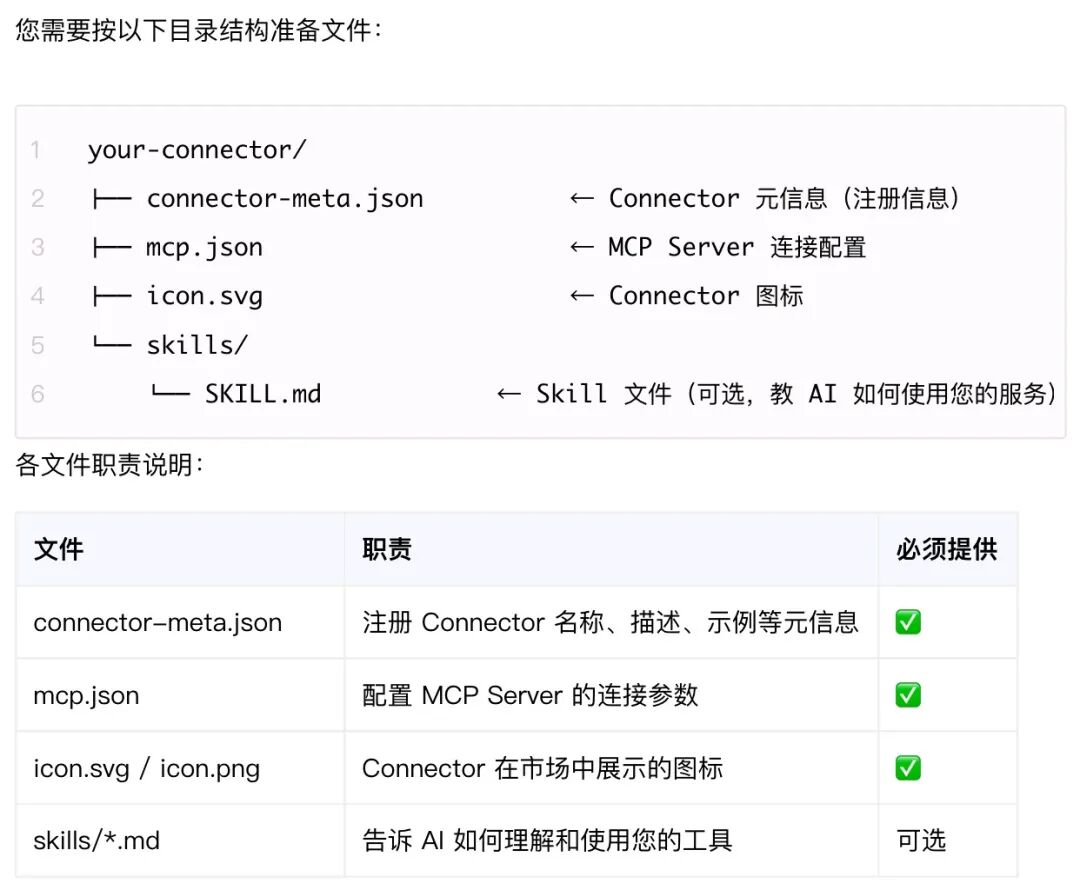Viewport: 1080px width, 890px height.
Task: Click icon.svg / icon.png table cell
Action: pyautogui.click(x=147, y=768)
